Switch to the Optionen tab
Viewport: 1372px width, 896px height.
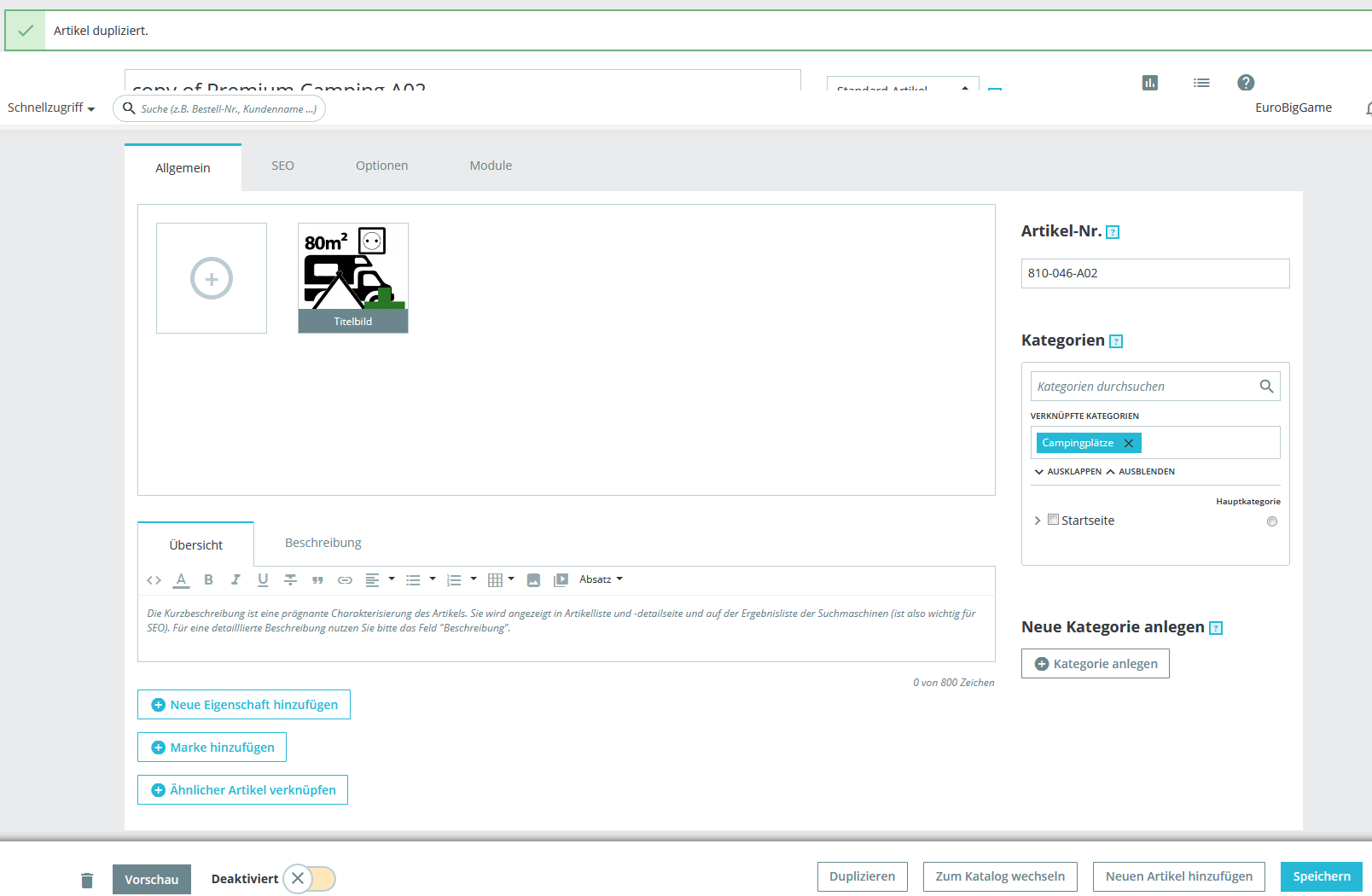[381, 166]
